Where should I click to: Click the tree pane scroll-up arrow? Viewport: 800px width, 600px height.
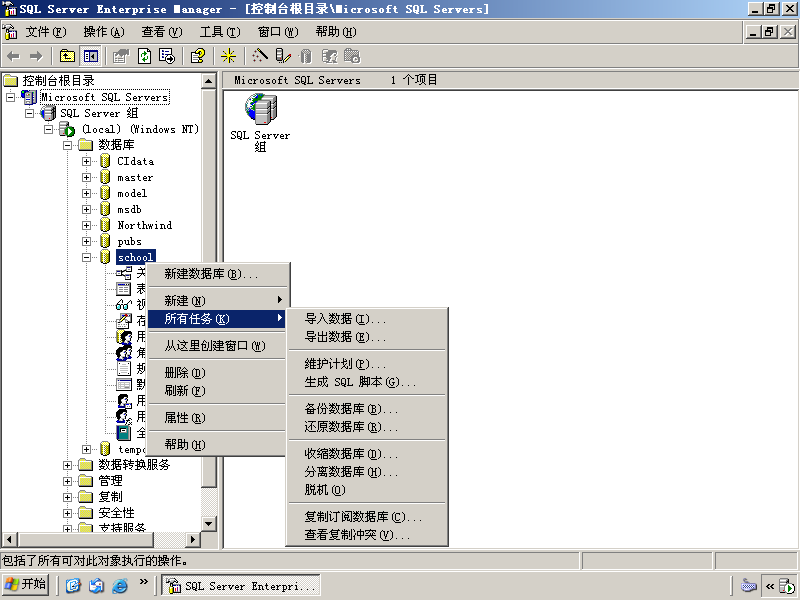209,81
